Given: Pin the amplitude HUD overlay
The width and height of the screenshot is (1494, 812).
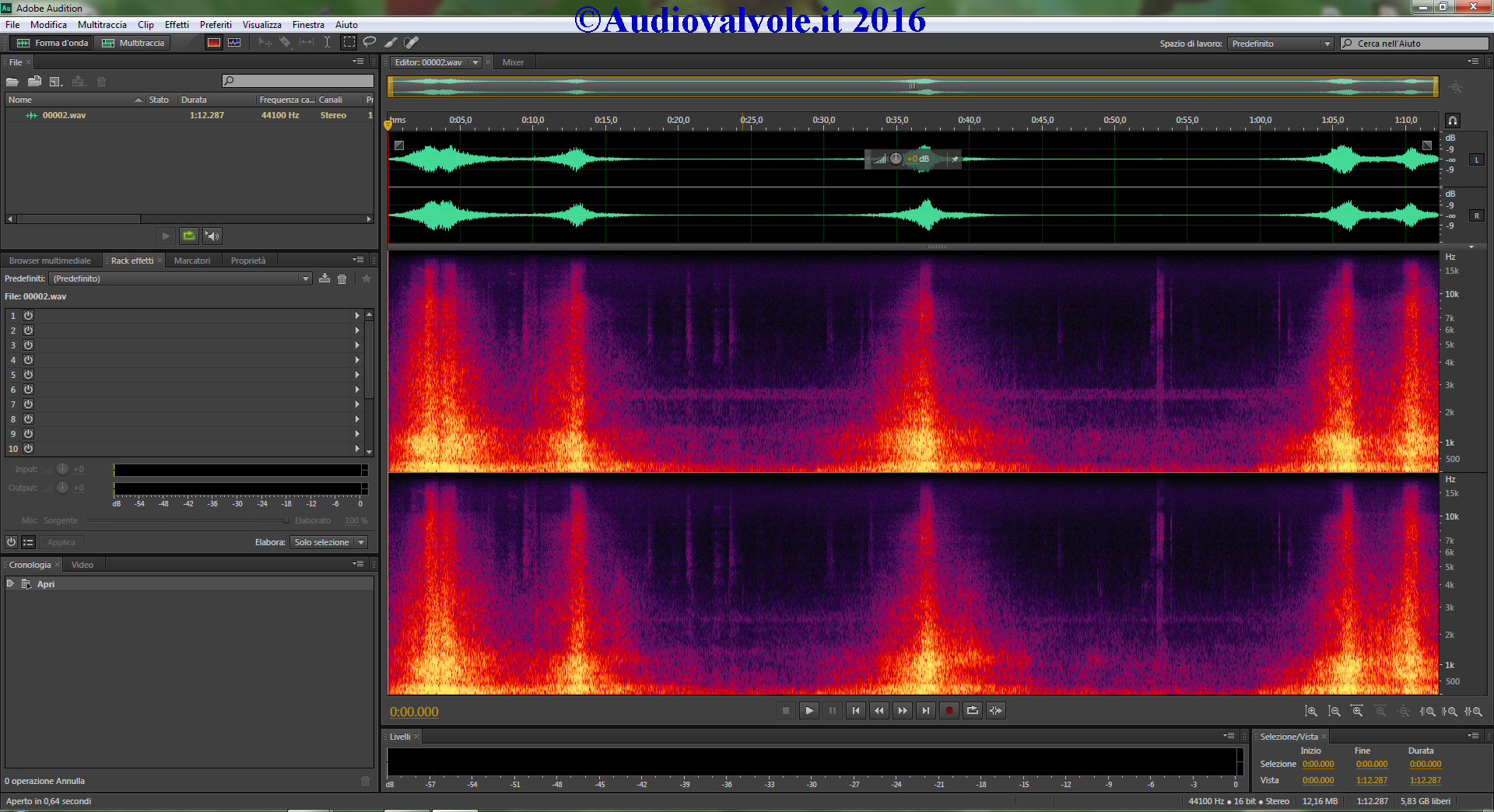Looking at the screenshot, I should (x=954, y=159).
